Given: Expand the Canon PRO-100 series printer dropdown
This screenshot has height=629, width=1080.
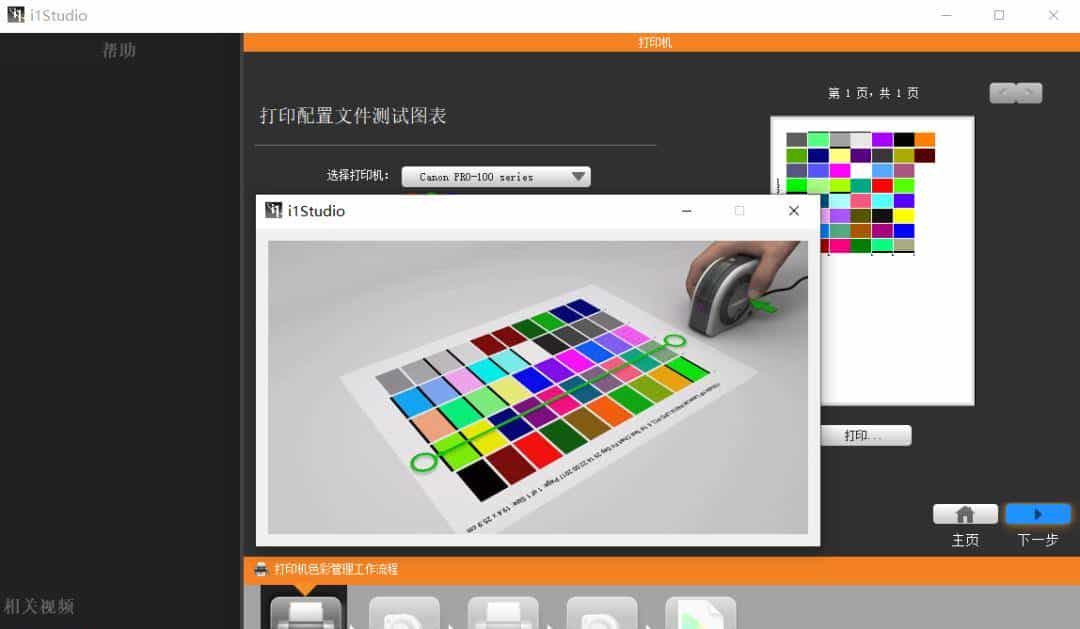Looking at the screenshot, I should (x=496, y=177).
